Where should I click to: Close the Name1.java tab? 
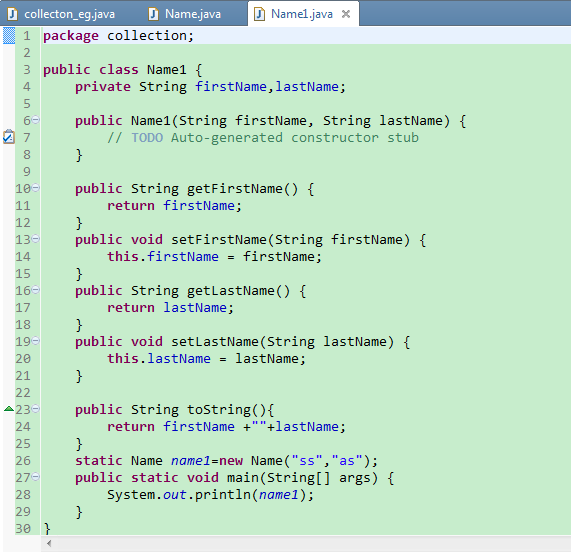(x=346, y=14)
